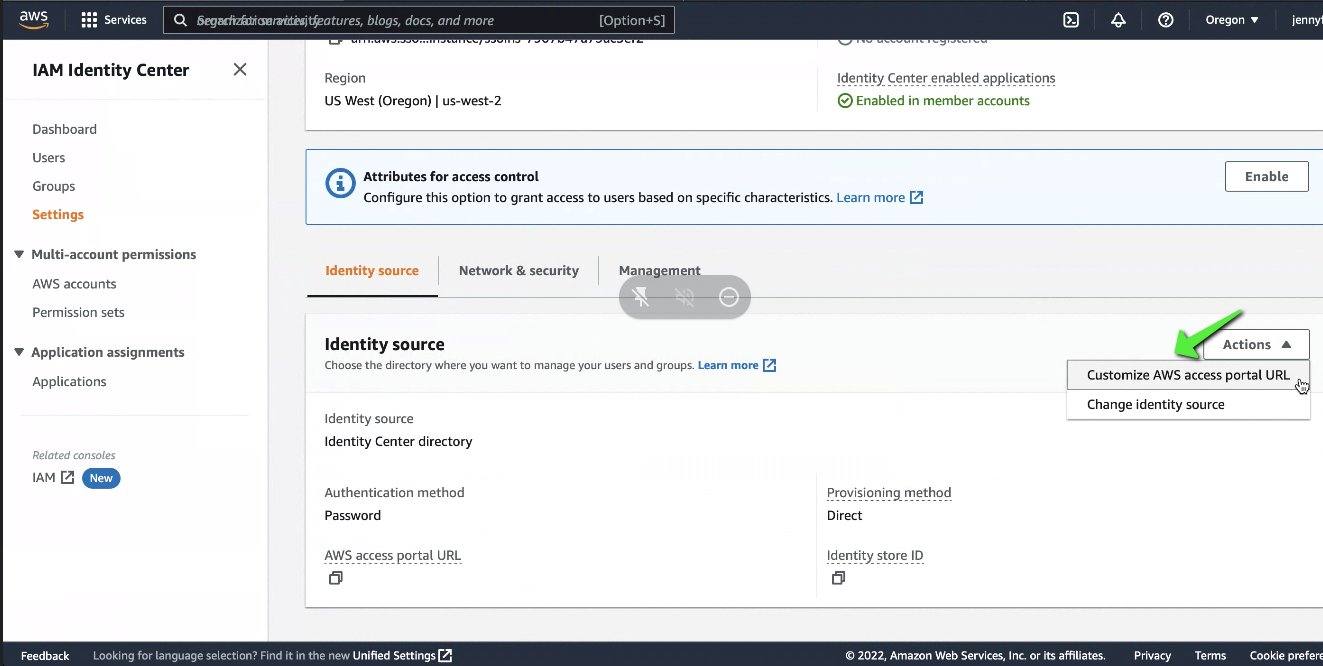Select Customize AWS access portal URL

(1188, 375)
